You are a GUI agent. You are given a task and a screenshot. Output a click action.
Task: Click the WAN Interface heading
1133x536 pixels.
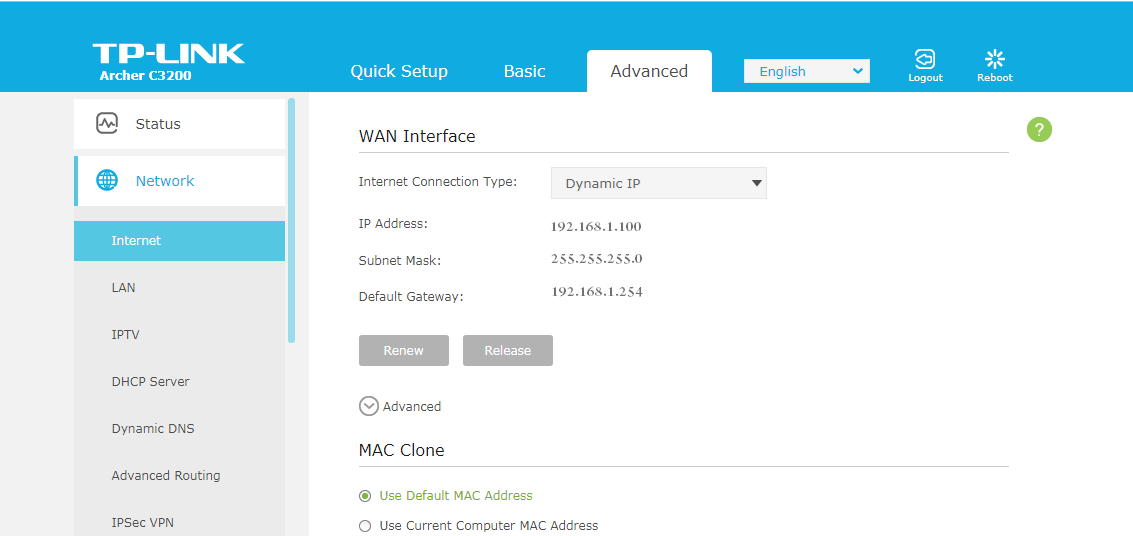click(417, 136)
